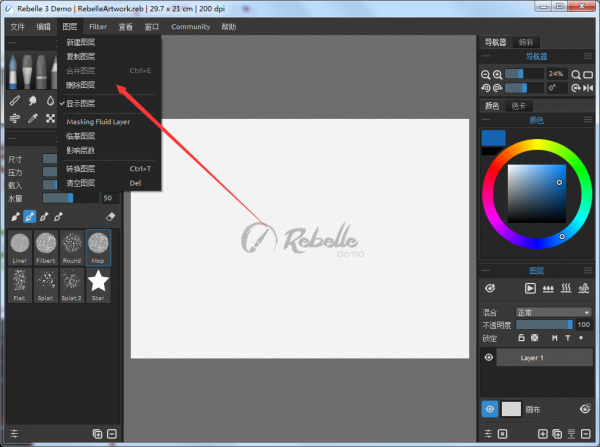Viewport: 600px width, 447px height.
Task: Click the canvas texture thumbnail
Action: pyautogui.click(x=511, y=408)
